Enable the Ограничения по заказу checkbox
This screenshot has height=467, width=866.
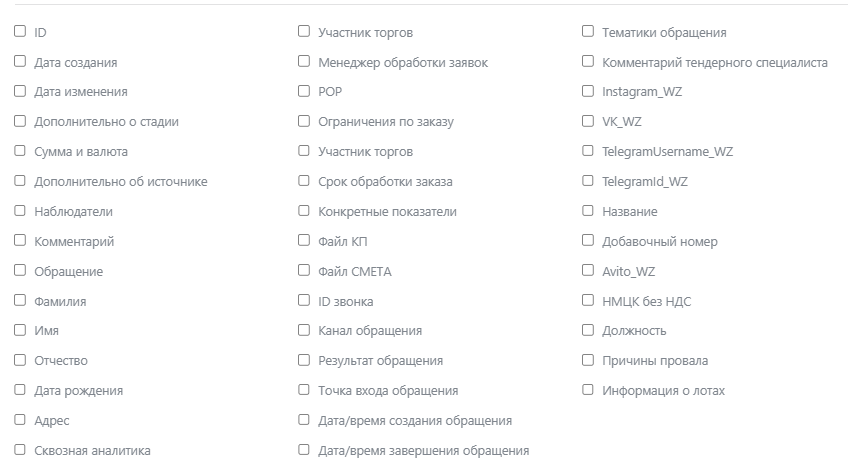(x=304, y=121)
